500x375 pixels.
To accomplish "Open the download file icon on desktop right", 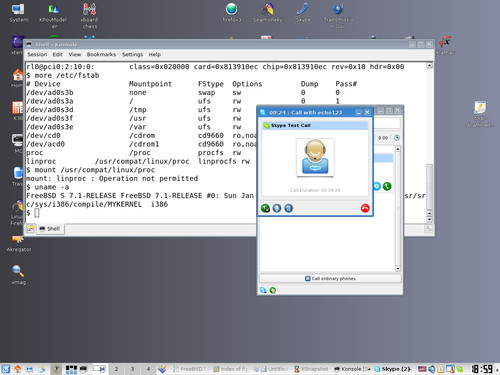I will click(x=480, y=114).
